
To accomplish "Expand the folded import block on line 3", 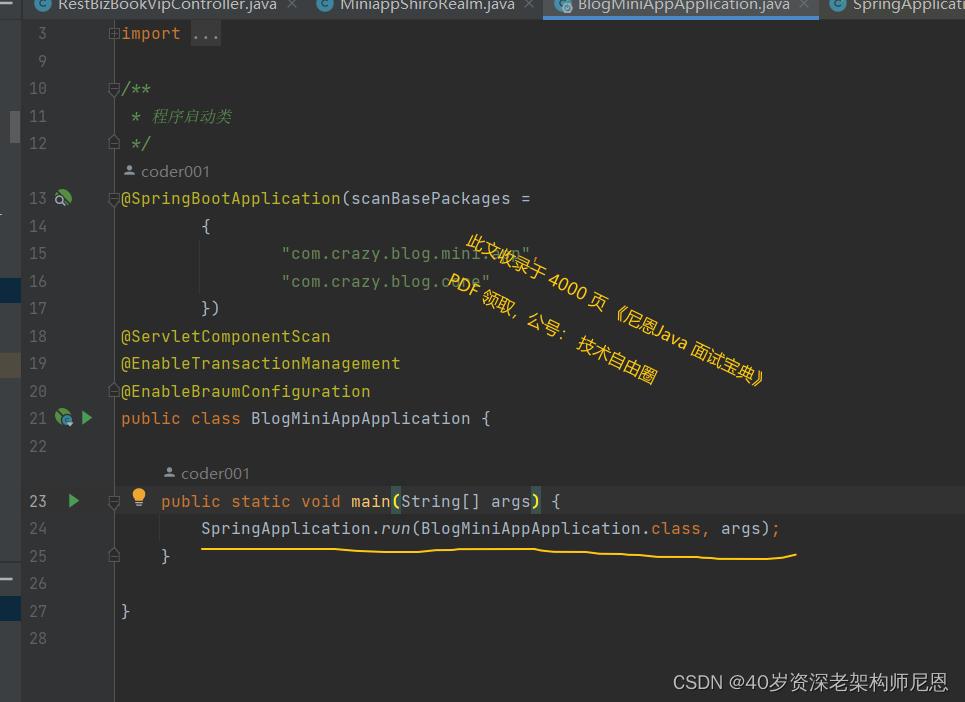I will (114, 34).
